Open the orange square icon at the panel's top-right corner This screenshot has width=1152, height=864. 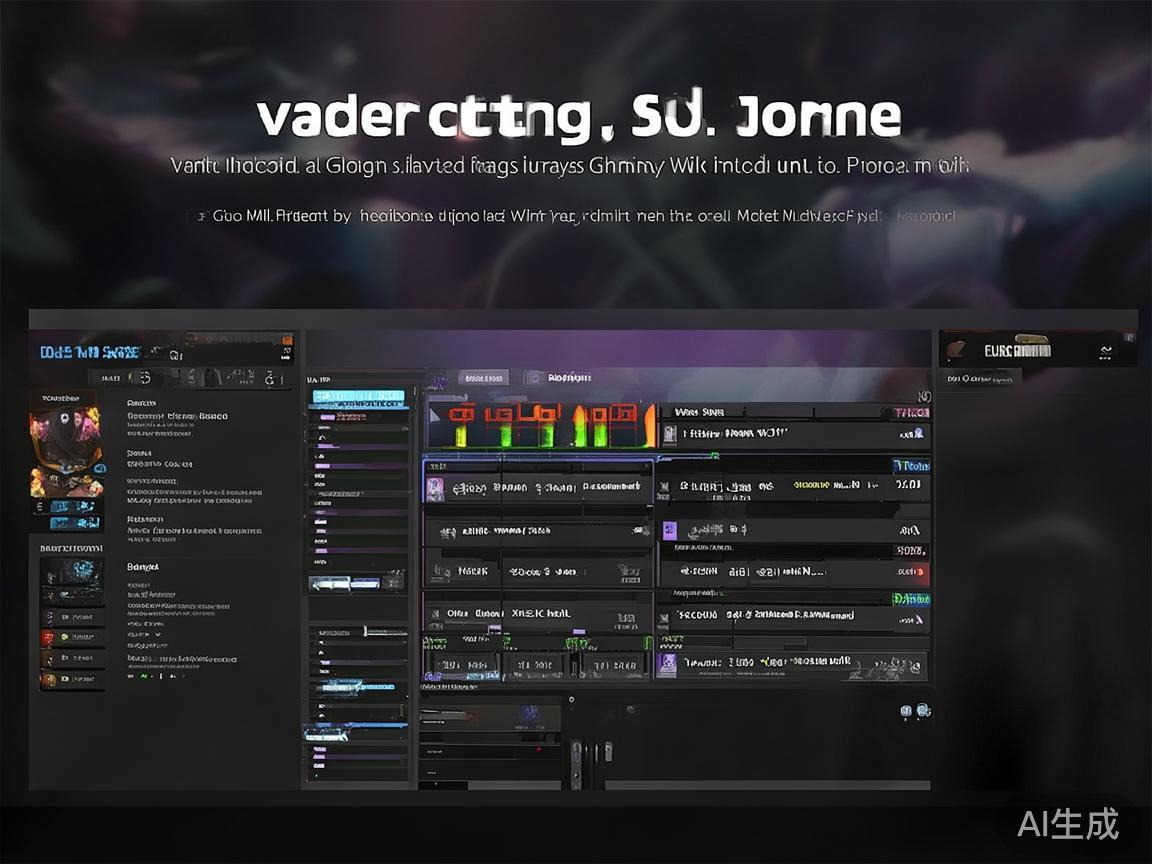point(288,340)
